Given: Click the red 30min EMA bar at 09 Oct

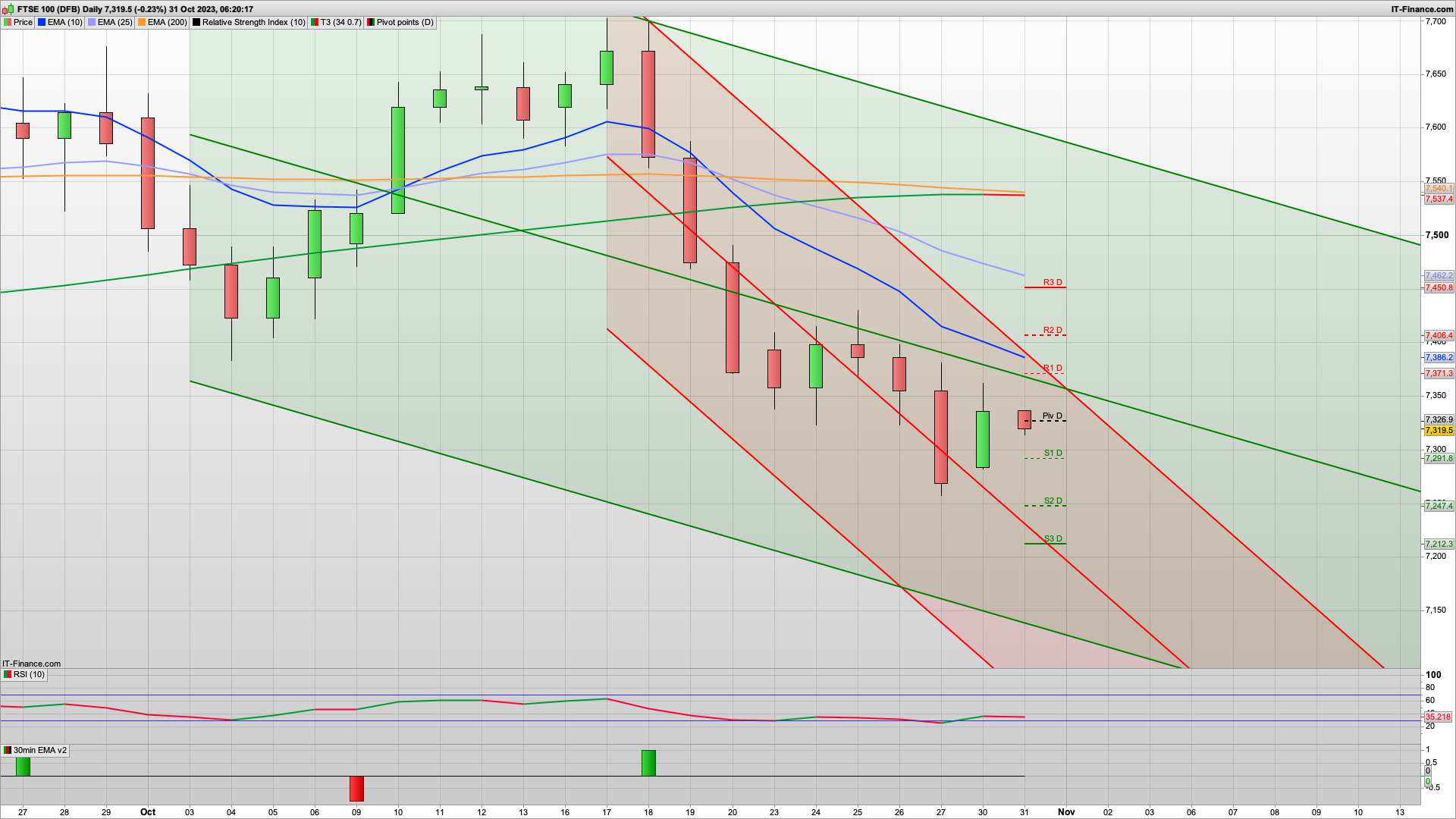Looking at the screenshot, I should pos(356,789).
